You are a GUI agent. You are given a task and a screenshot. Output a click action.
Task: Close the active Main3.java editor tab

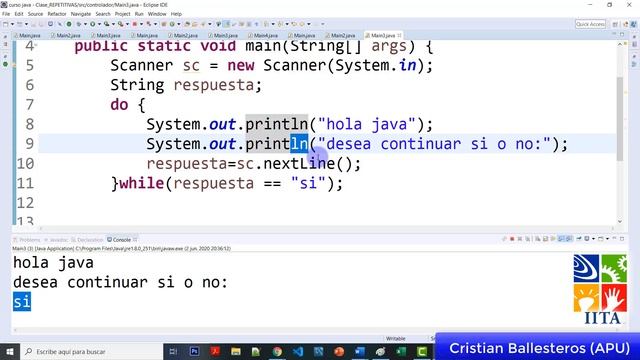tap(399, 36)
